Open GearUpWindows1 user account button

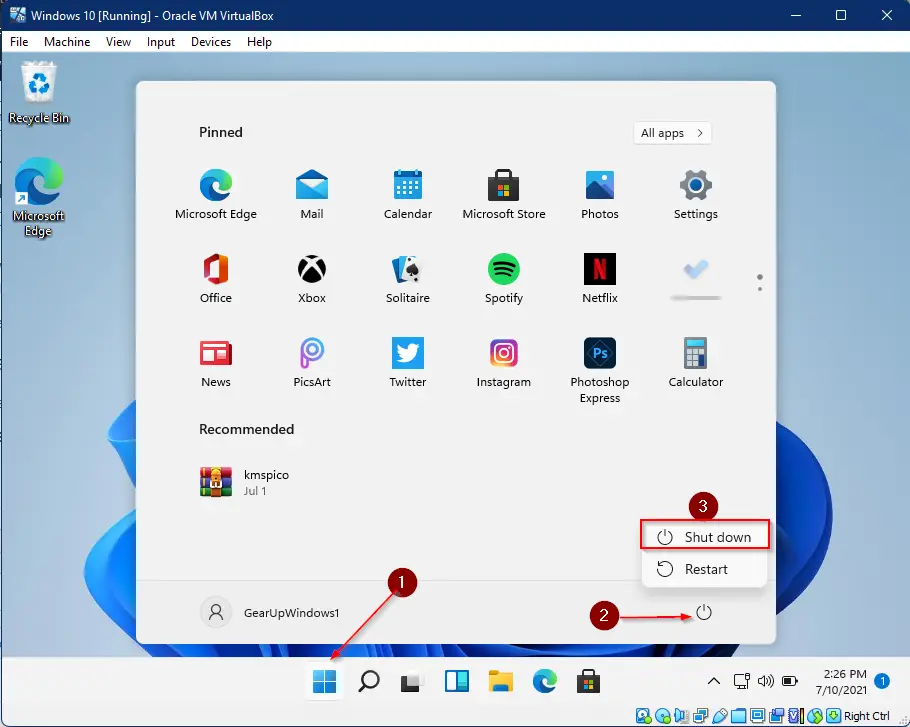(270, 612)
